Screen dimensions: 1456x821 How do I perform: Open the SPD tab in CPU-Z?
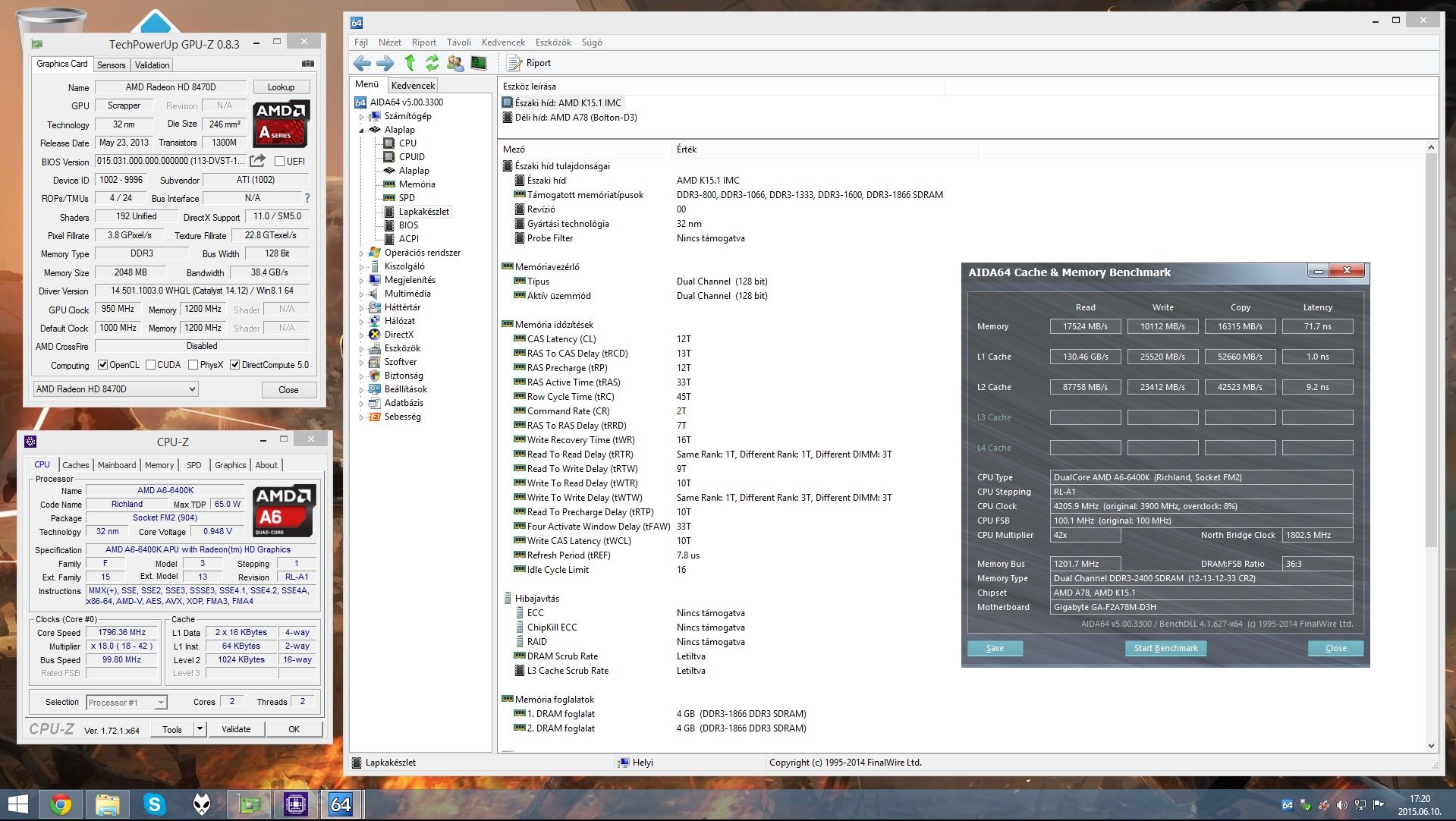(x=194, y=465)
